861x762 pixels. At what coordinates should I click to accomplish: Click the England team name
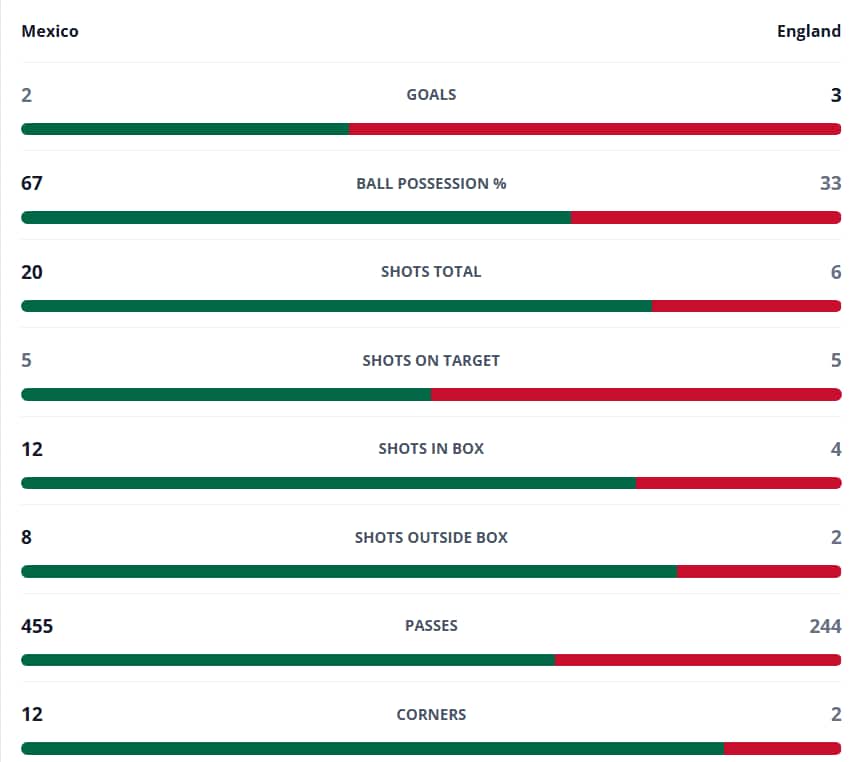[x=808, y=31]
